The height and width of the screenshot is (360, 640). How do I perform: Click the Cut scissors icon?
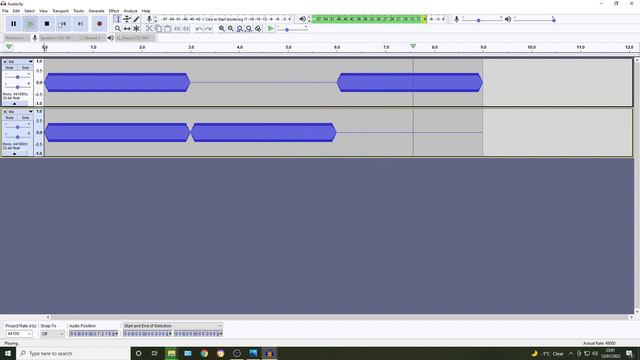point(149,29)
